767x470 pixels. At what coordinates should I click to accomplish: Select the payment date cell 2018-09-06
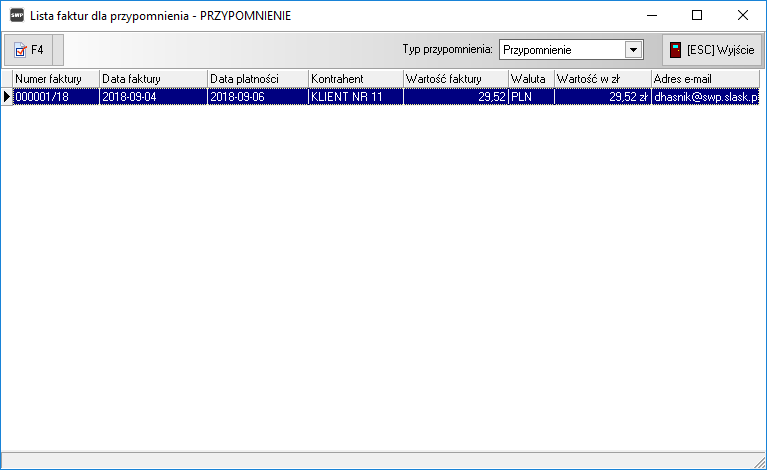pyautogui.click(x=257, y=97)
